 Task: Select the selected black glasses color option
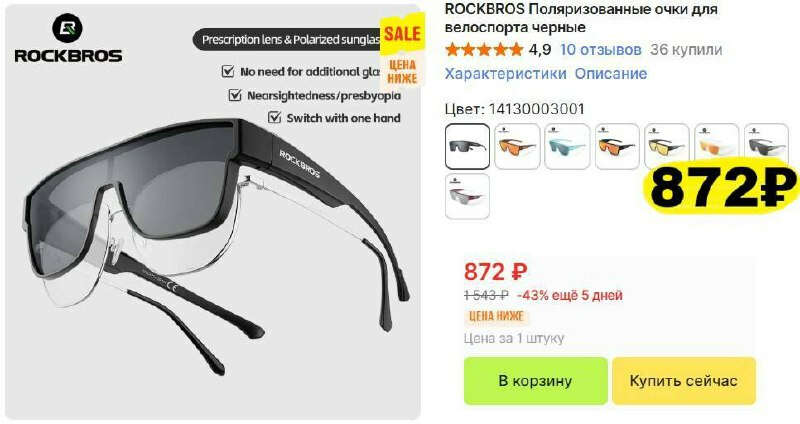[467, 146]
